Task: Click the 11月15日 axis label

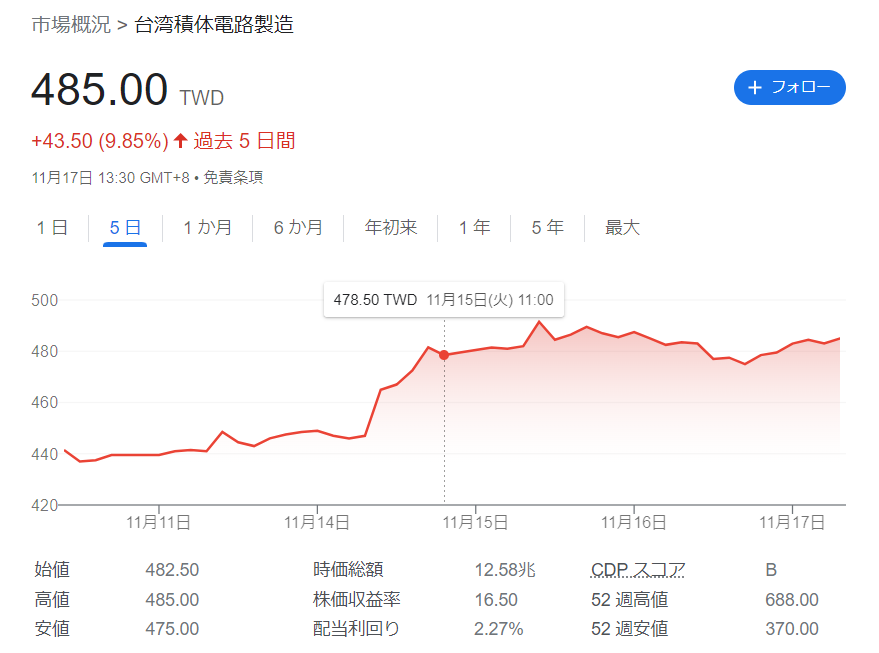Action: click(x=475, y=522)
